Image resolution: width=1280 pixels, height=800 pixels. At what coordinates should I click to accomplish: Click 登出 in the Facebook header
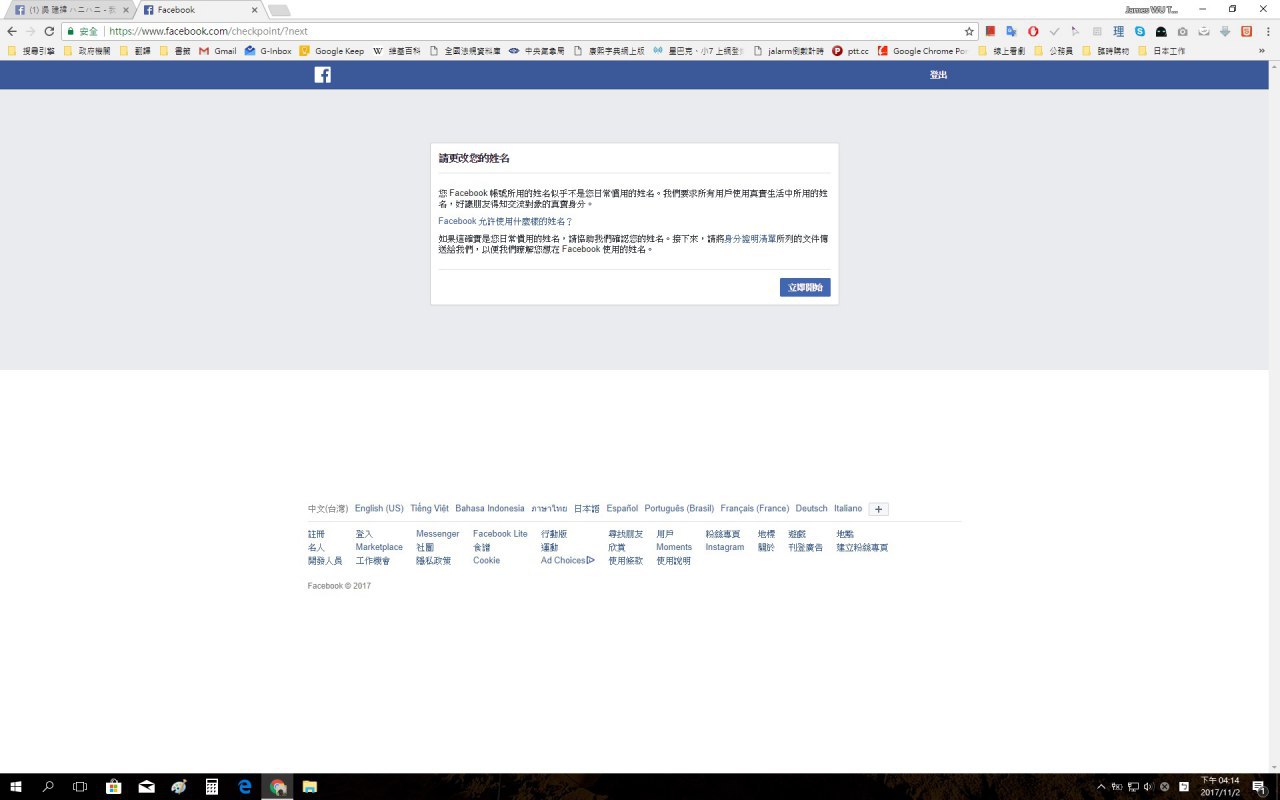click(938, 75)
